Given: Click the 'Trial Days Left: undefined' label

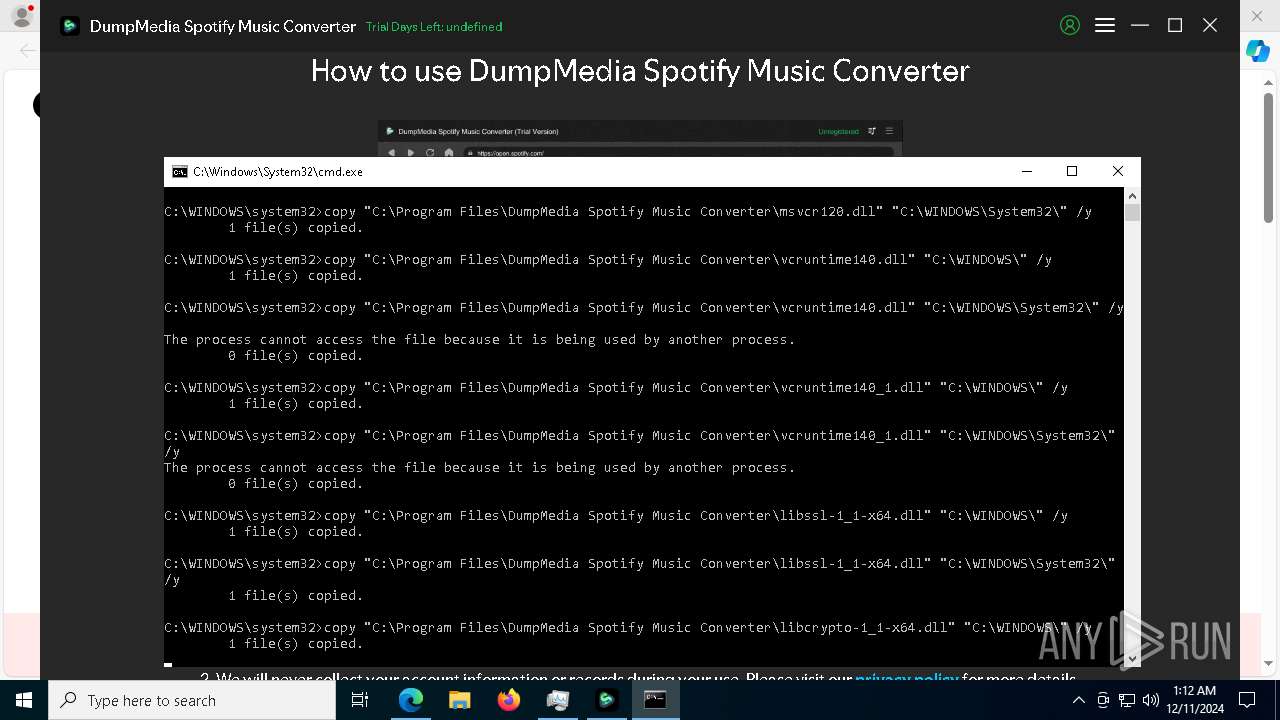Looking at the screenshot, I should [434, 27].
